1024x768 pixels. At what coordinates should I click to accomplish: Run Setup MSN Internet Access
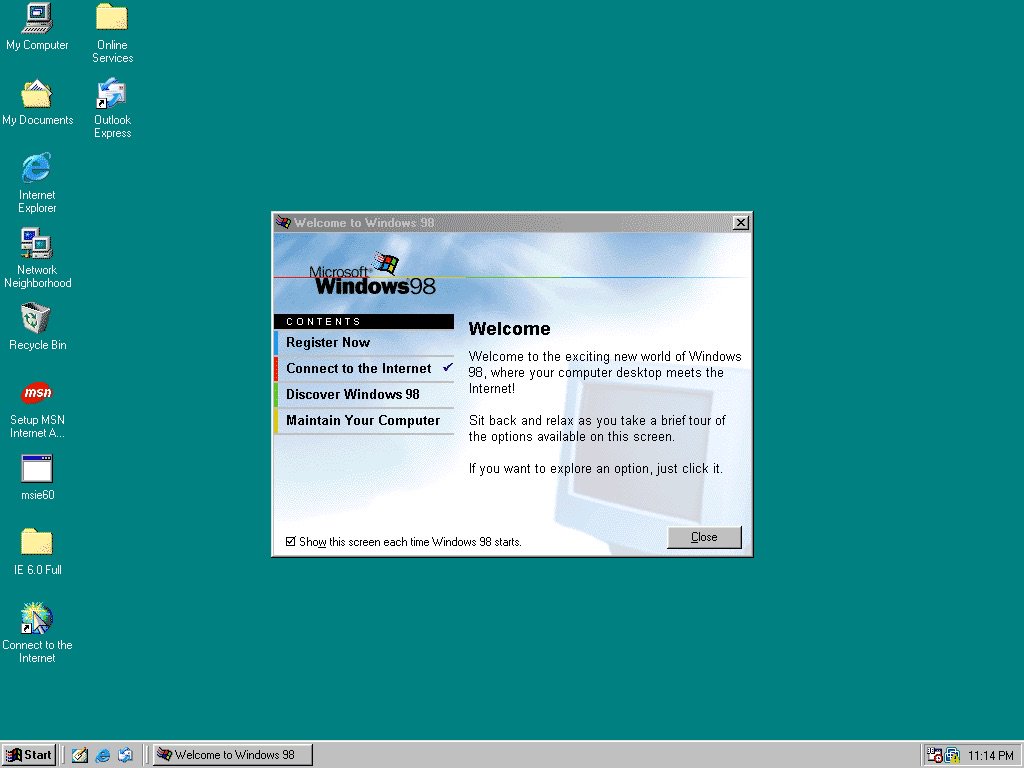coord(36,398)
